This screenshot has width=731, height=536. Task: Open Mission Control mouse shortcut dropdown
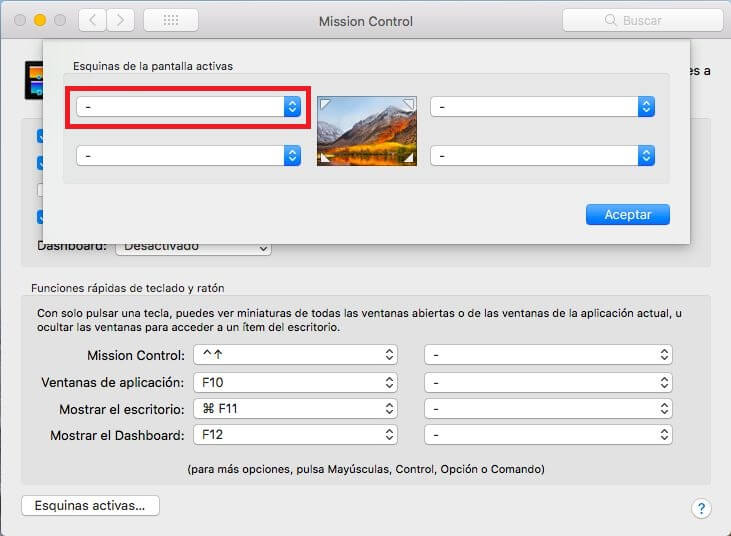548,355
